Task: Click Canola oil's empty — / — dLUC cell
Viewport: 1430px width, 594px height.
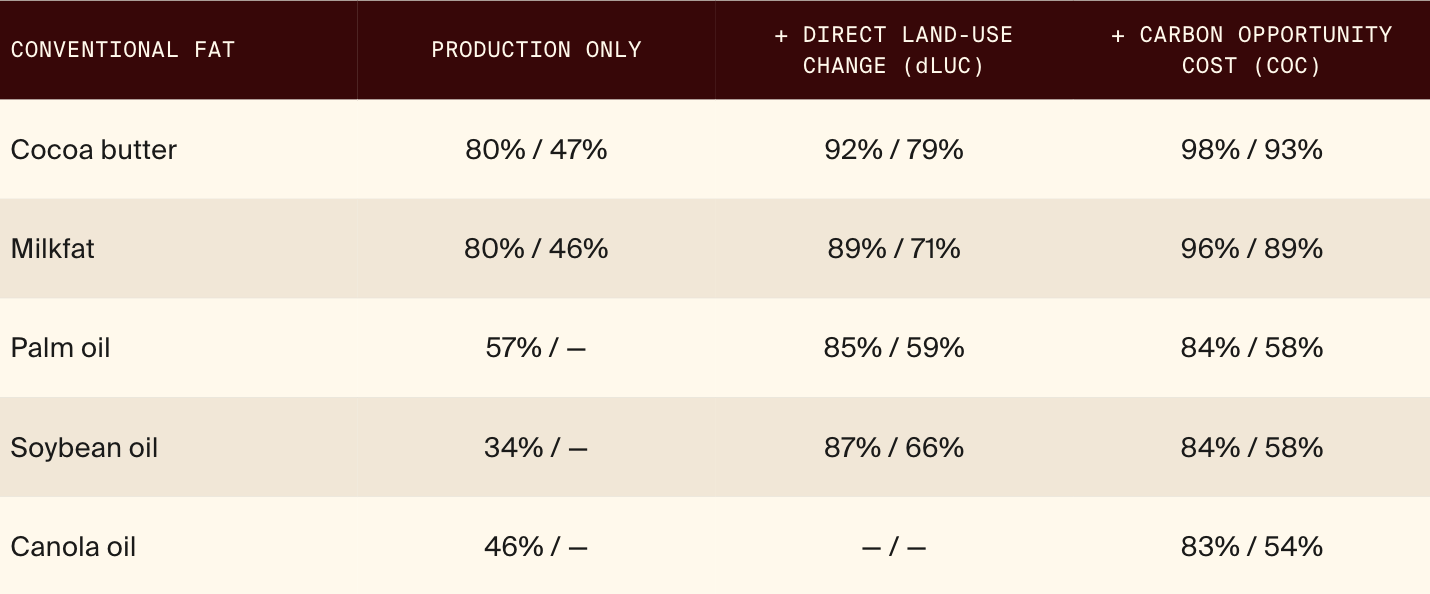Action: [894, 547]
